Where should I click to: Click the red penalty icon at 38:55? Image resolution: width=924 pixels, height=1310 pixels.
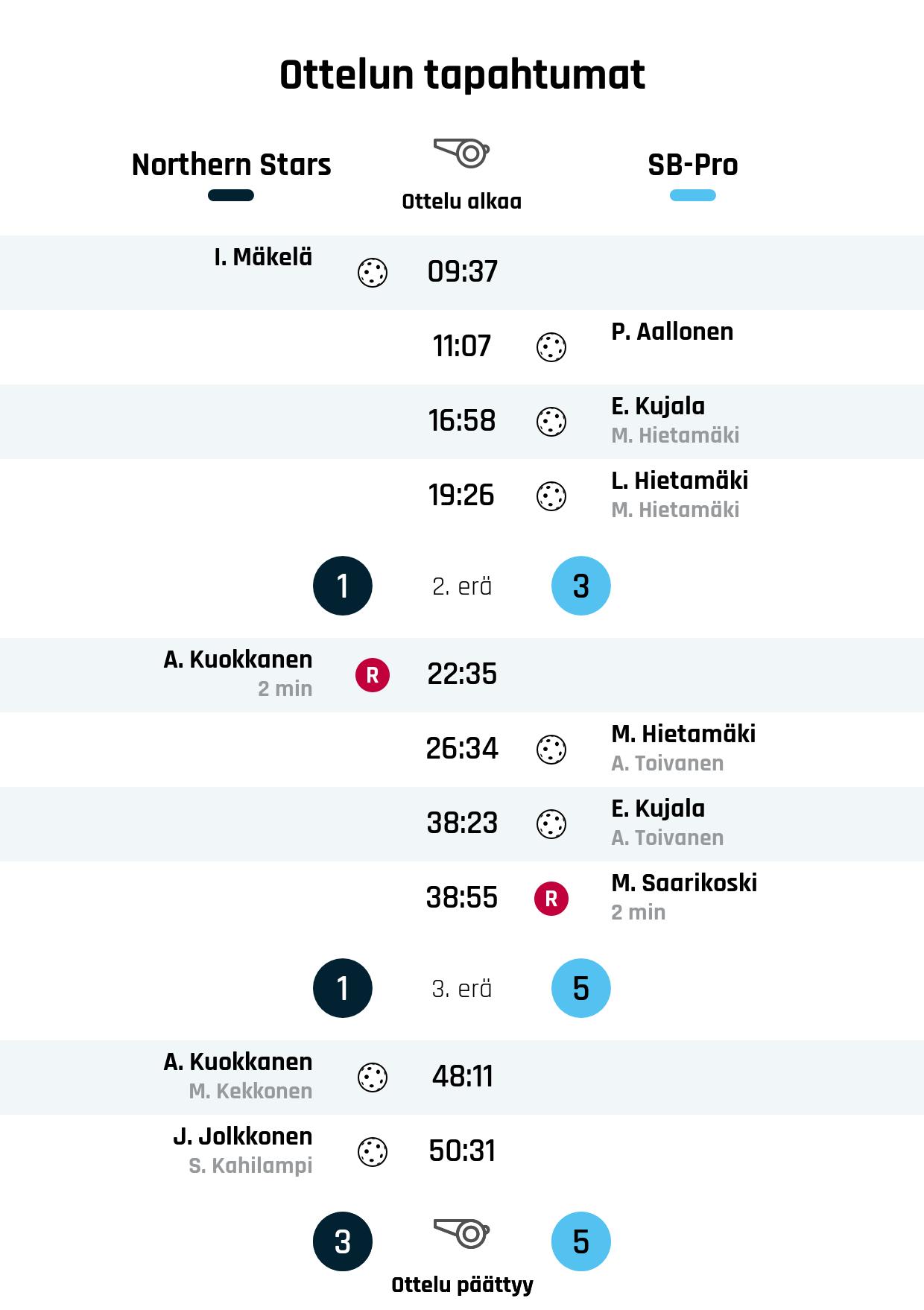pos(551,899)
